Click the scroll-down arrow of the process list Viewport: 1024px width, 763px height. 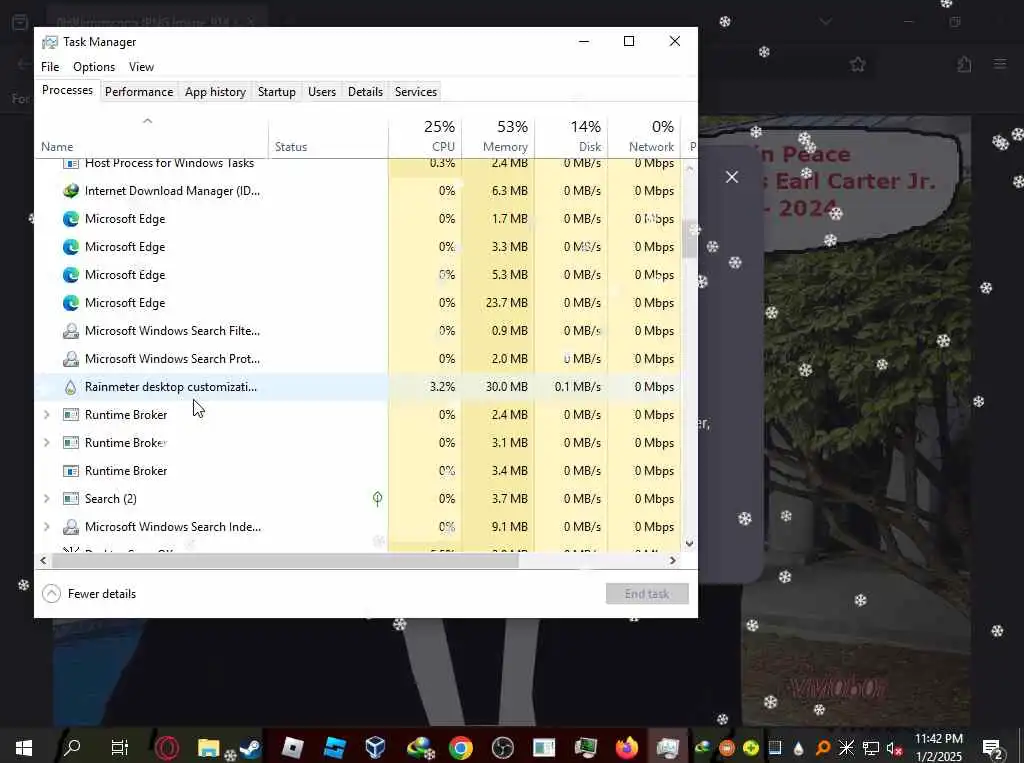[690, 544]
